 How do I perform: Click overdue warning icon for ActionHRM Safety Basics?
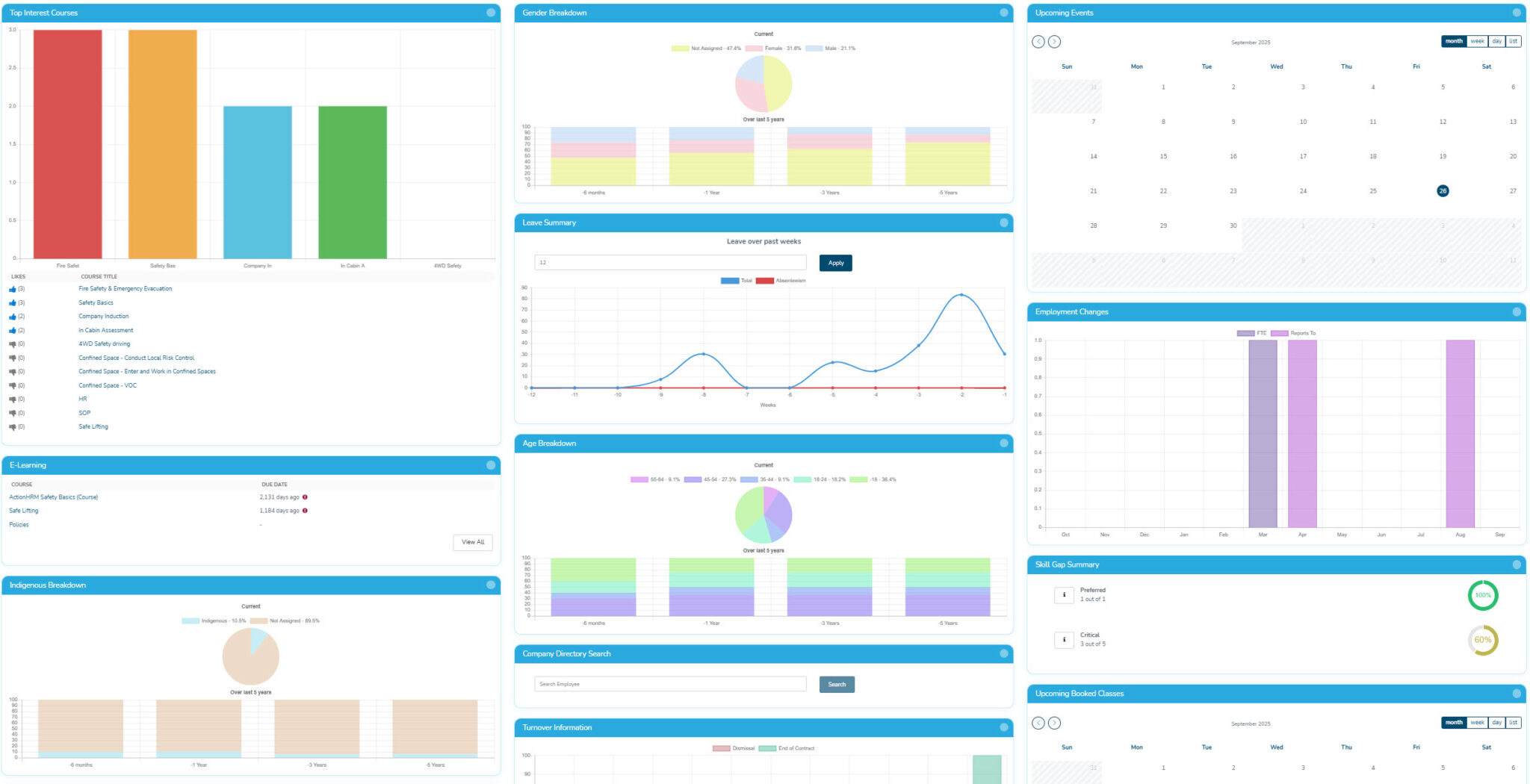coord(305,497)
